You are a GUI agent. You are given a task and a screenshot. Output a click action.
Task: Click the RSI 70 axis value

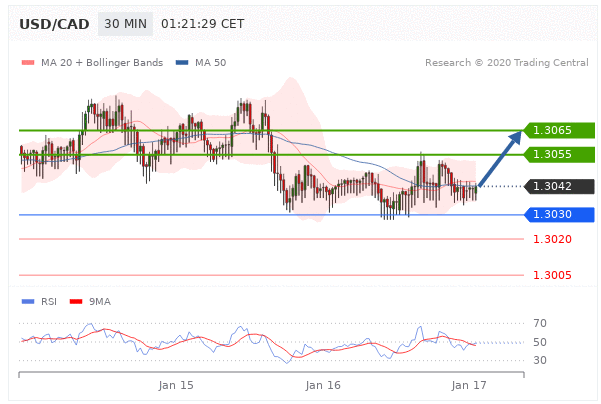pos(540,323)
